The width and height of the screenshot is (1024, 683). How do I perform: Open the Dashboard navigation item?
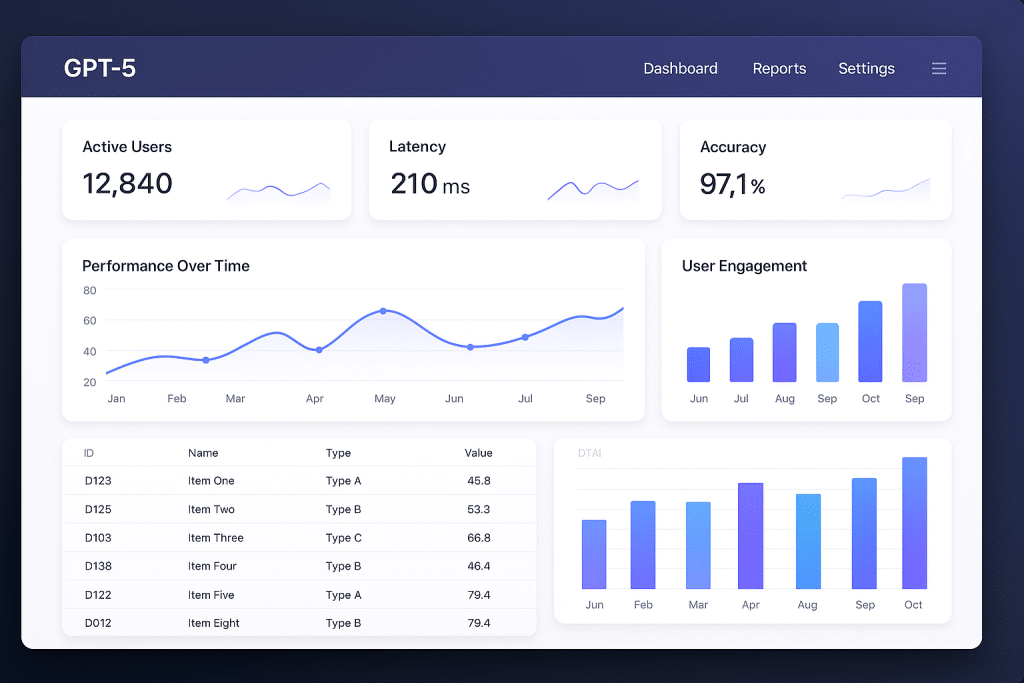pos(680,68)
